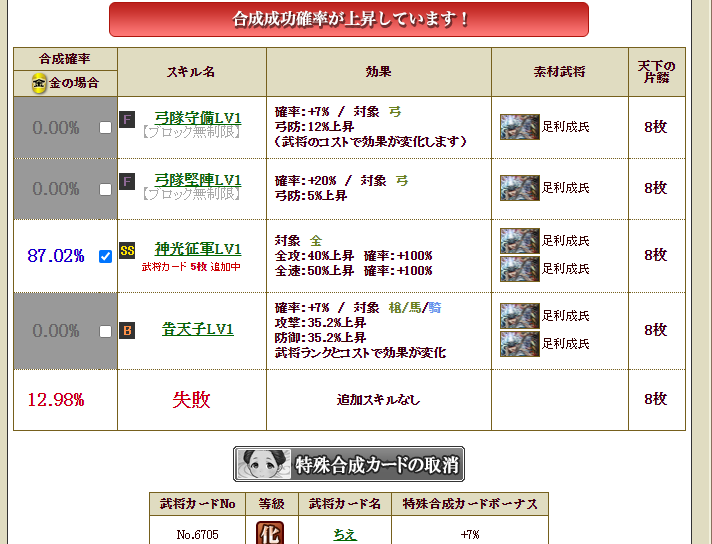Viewport: 712px width, 544px height.
Task: Uncheck the 87.02% 神光征軍LV1 checkbox
Action: [105, 257]
